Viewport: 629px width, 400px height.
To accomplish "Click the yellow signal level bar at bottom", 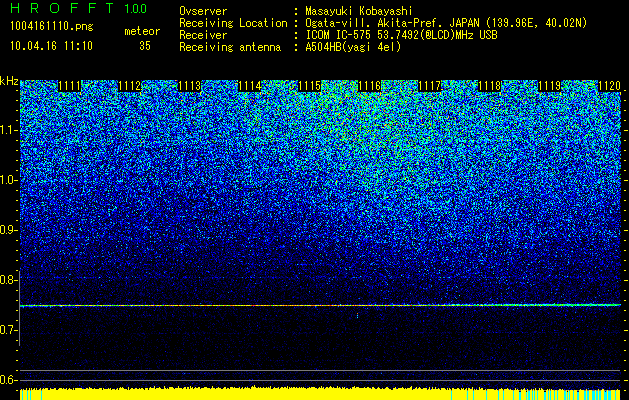I will (x=320, y=393).
